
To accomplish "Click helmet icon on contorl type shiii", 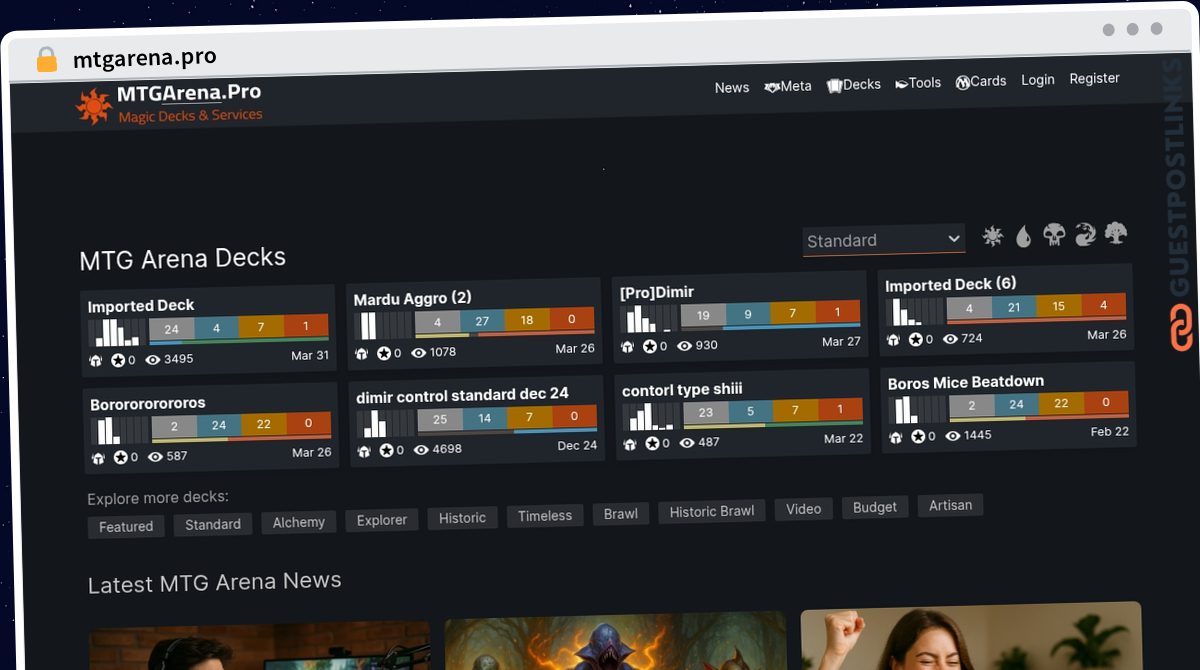I will point(630,444).
